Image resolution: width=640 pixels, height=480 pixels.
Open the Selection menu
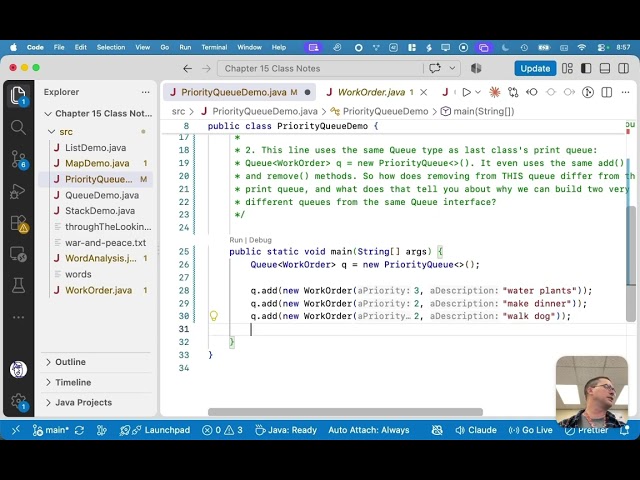[111, 47]
